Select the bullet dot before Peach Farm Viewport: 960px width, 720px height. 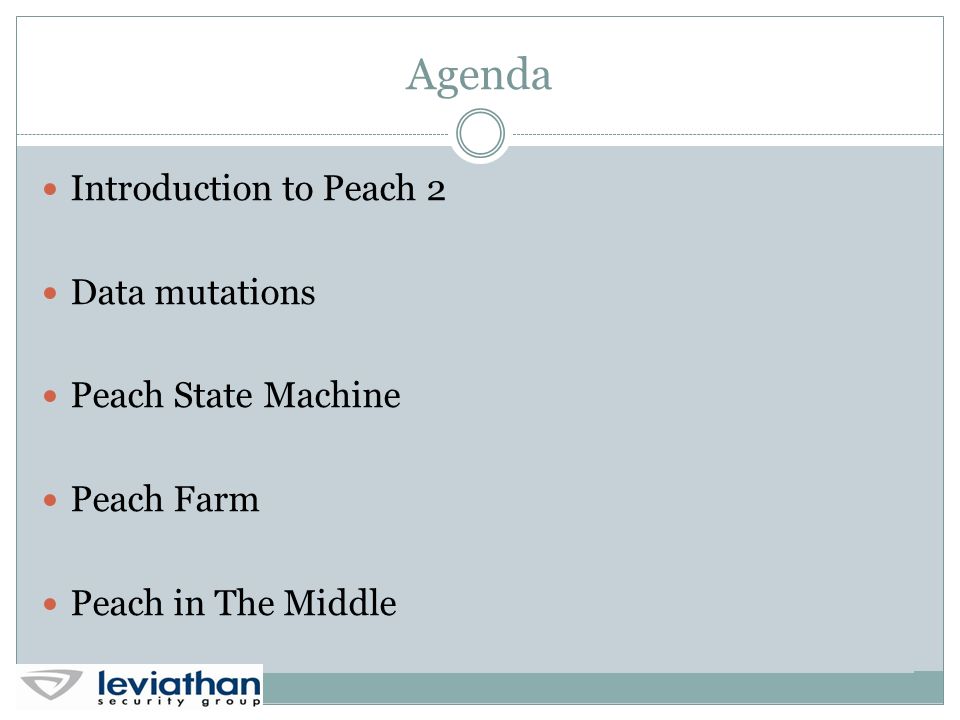pos(50,500)
